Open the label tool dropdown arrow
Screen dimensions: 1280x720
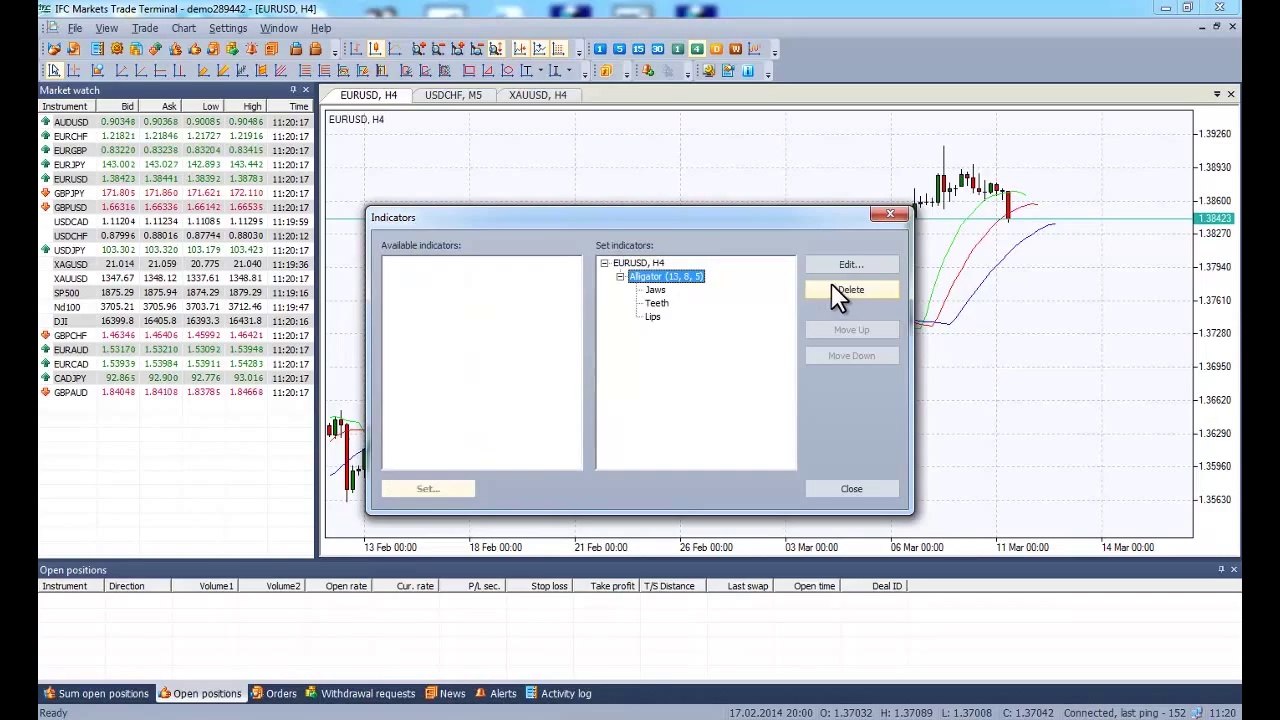[569, 70]
